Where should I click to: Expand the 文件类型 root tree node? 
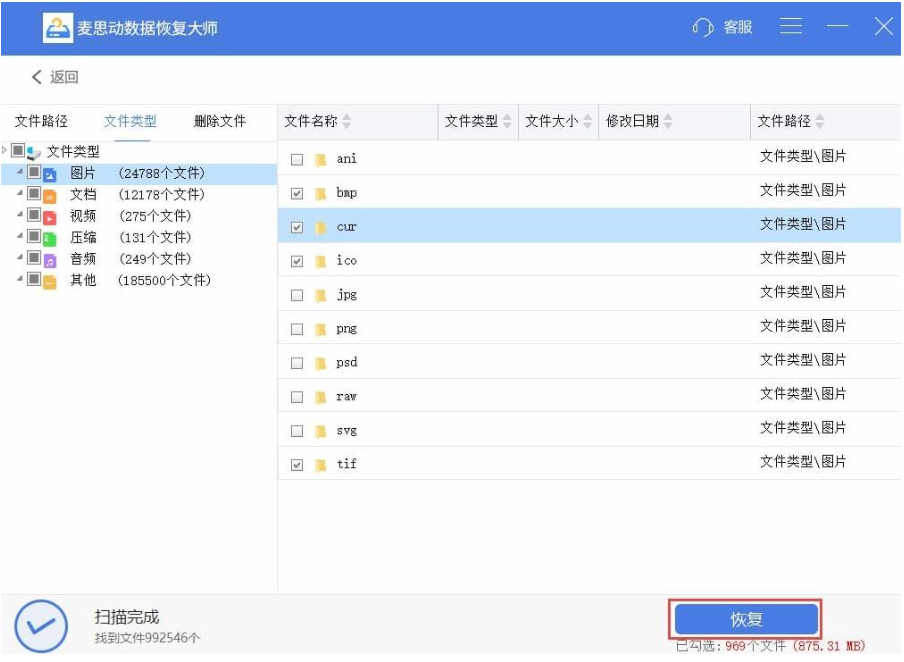tap(5, 151)
